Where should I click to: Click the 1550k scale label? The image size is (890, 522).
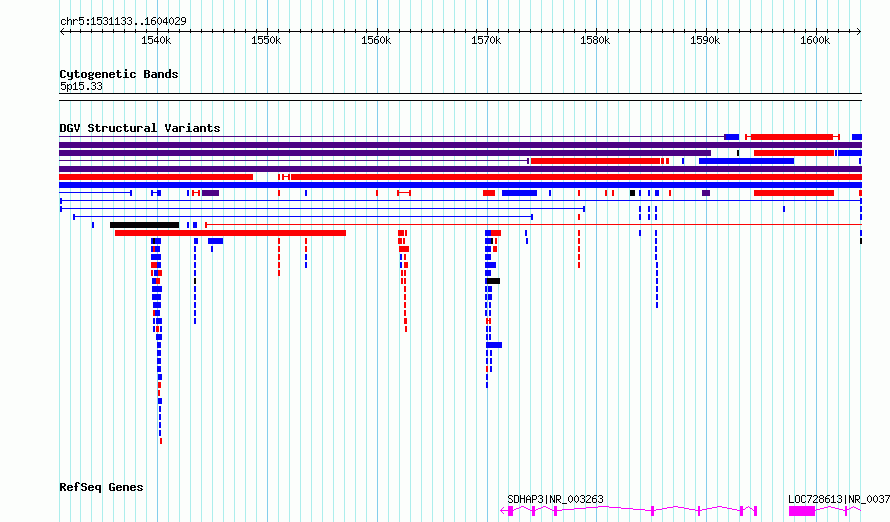[266, 40]
